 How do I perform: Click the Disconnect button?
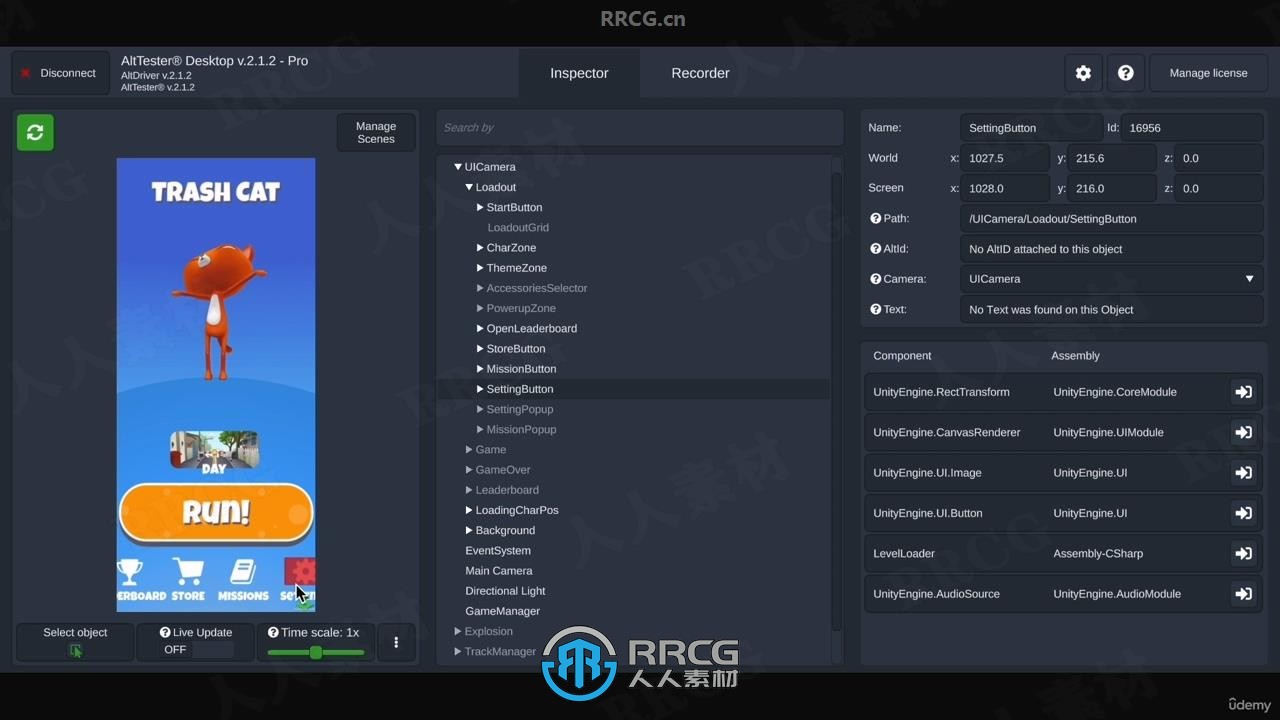pos(60,73)
